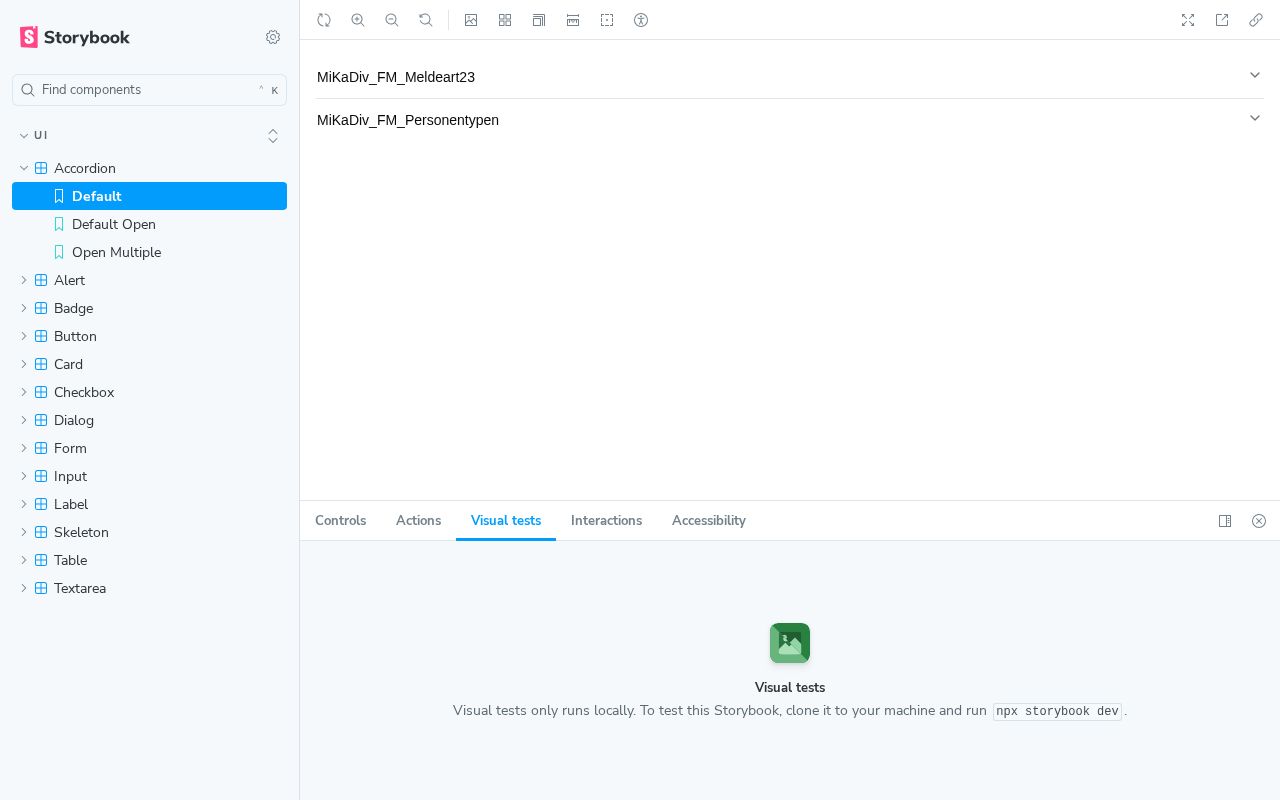Select the Default Open story
Viewport: 1280px width, 800px height.
pyautogui.click(x=149, y=224)
